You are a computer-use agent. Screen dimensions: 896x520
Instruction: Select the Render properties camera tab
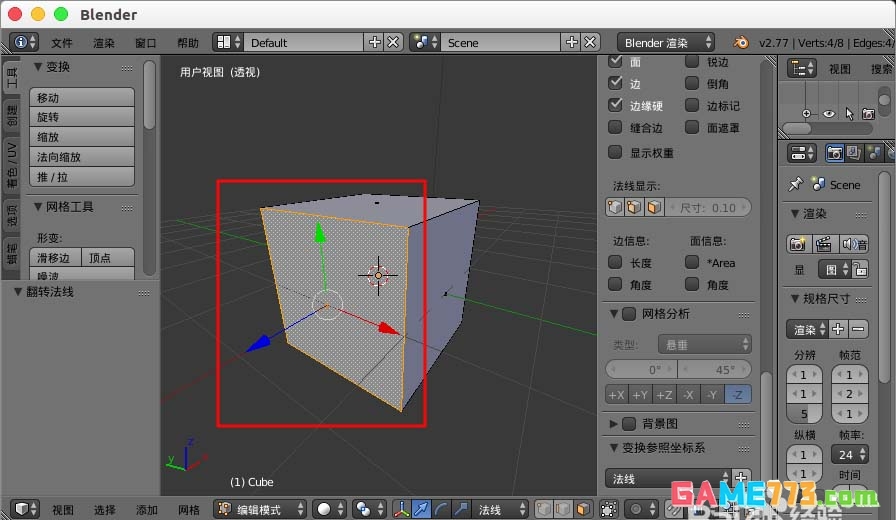point(834,153)
